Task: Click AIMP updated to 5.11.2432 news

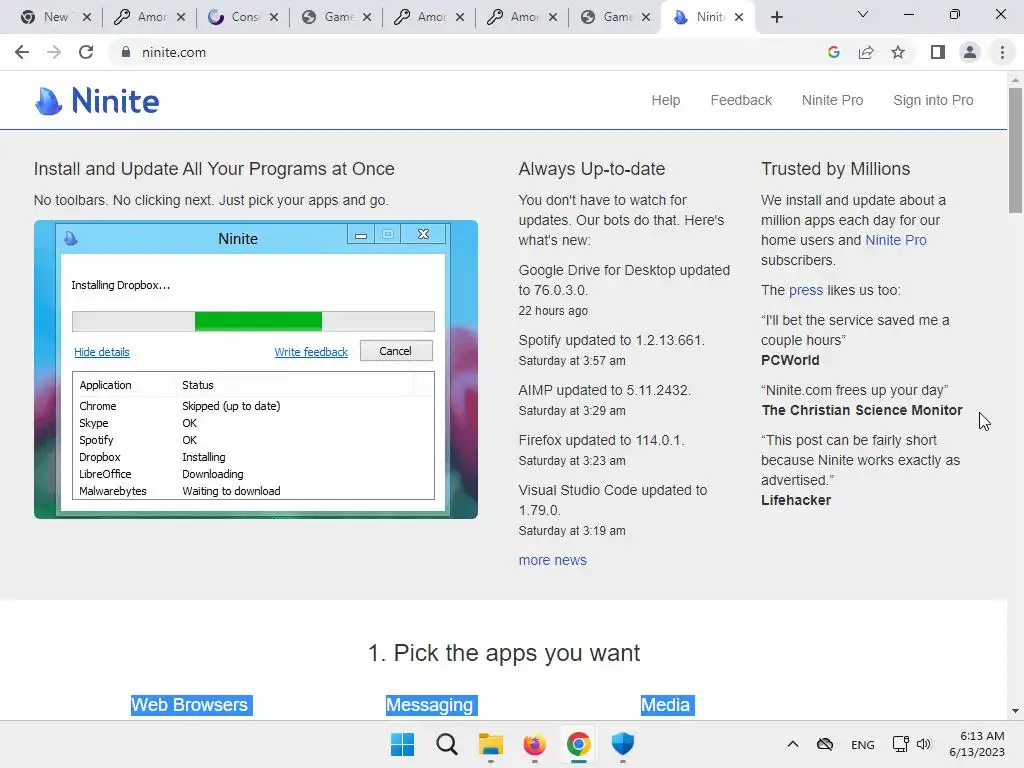Action: tap(604, 390)
